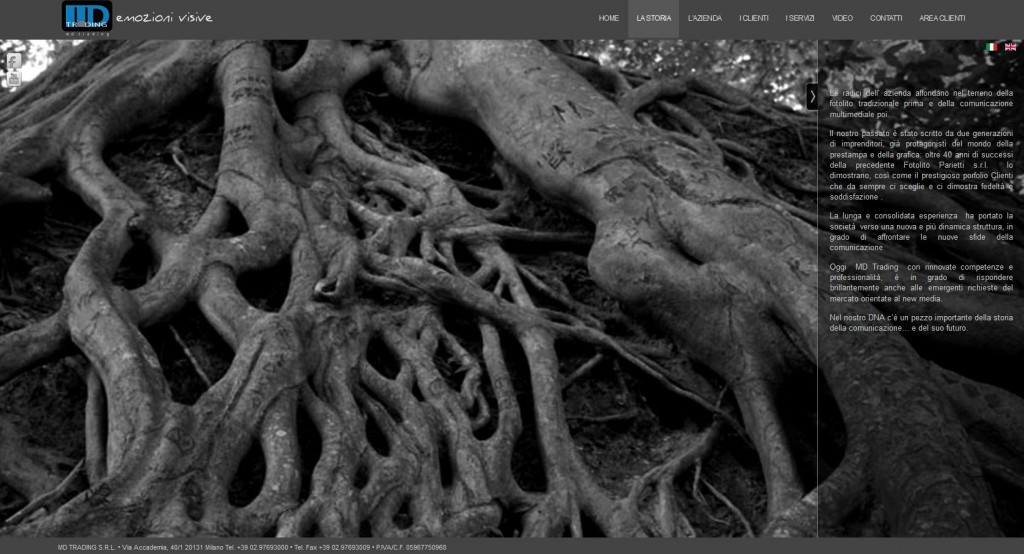This screenshot has height=554, width=1024.
Task: Go to the CONTATTI page
Action: (x=886, y=19)
